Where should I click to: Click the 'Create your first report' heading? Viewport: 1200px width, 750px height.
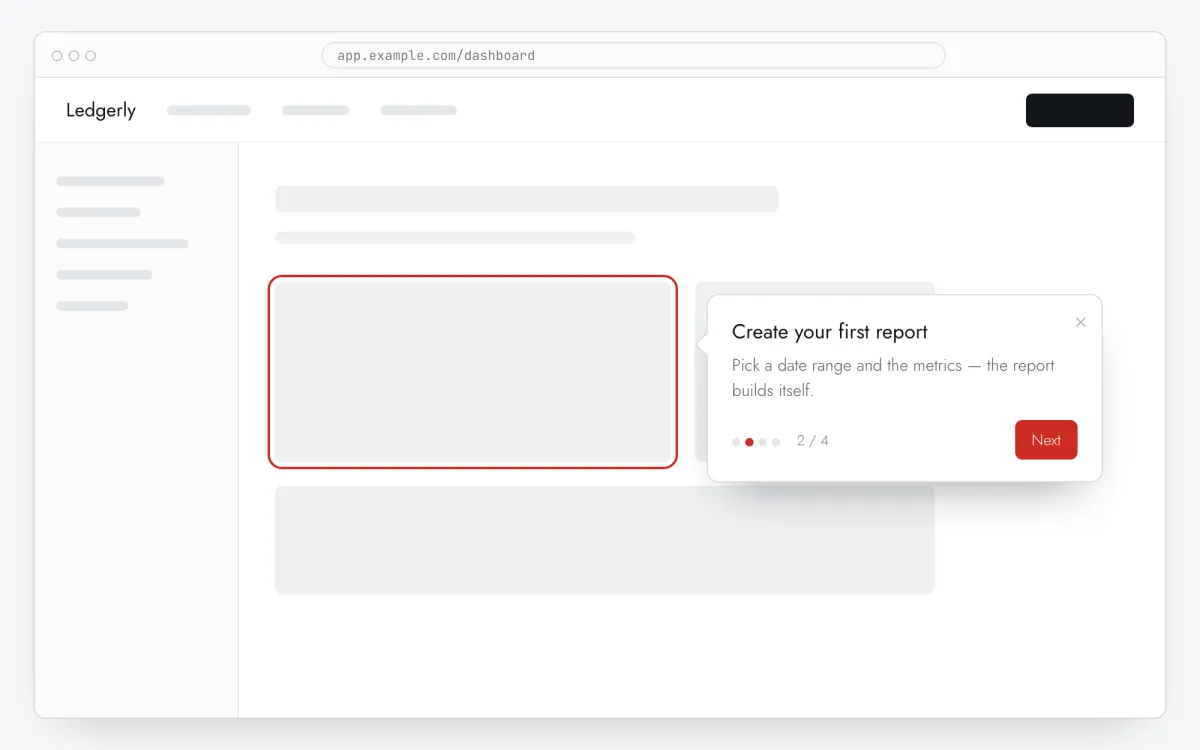coord(830,332)
